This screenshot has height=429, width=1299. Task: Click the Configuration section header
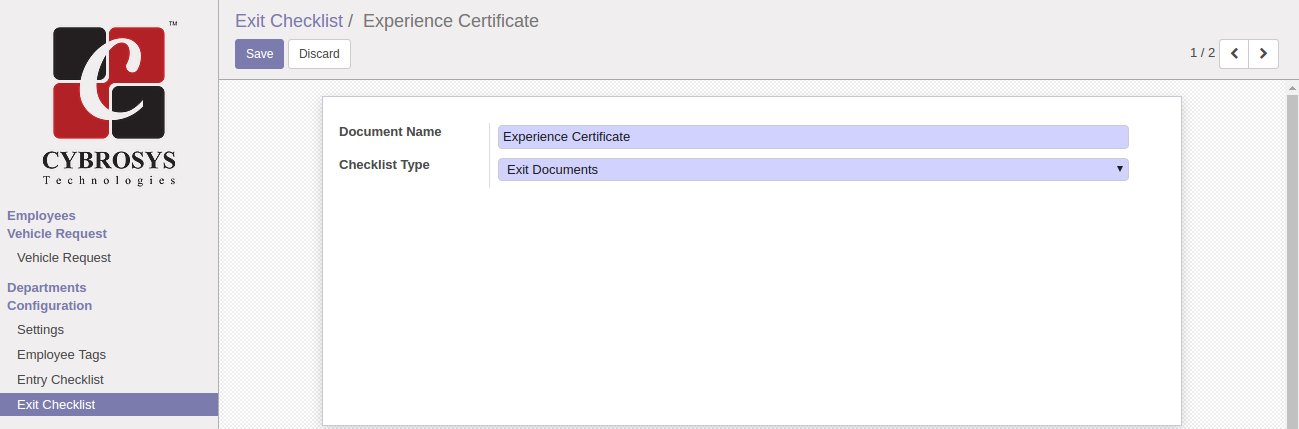click(49, 306)
